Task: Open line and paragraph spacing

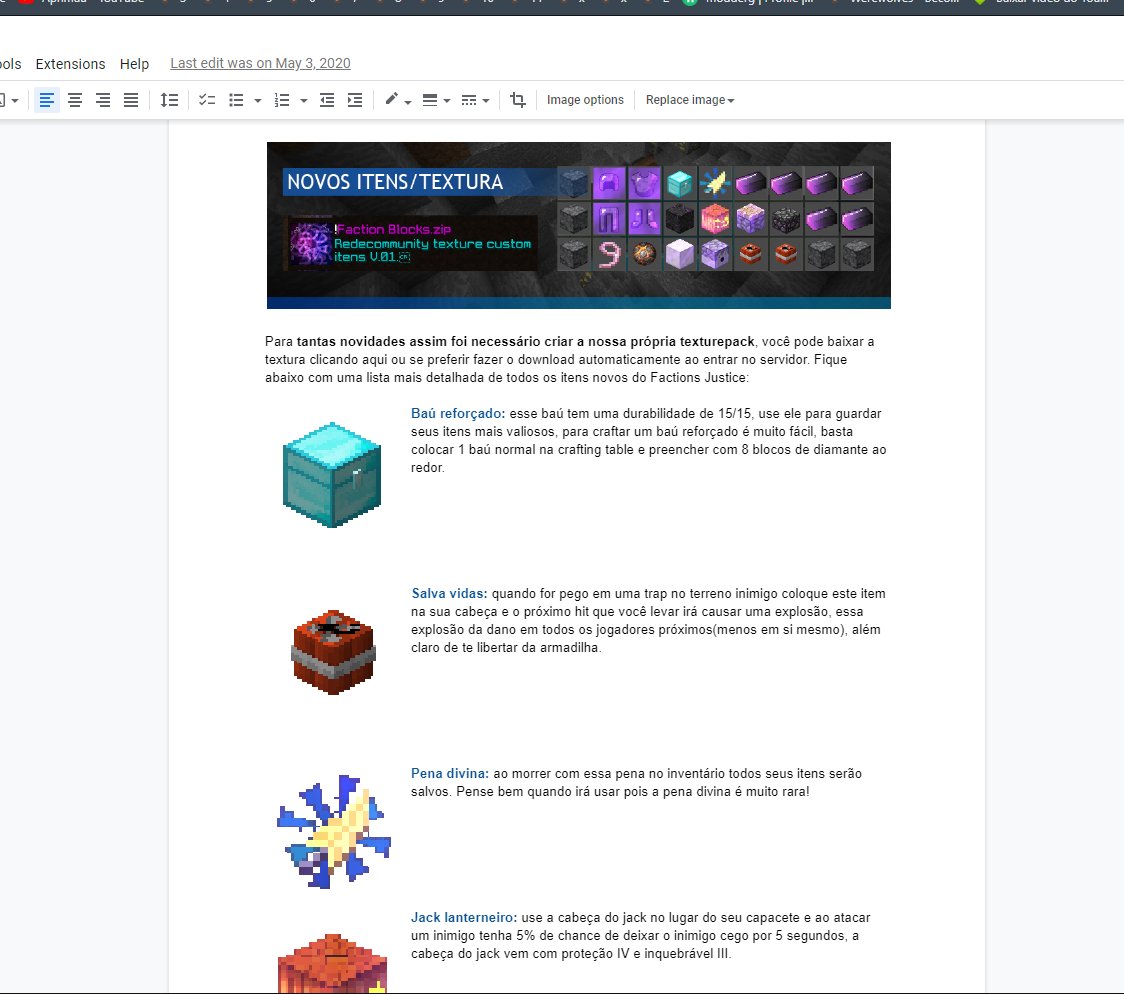Action: [x=169, y=100]
